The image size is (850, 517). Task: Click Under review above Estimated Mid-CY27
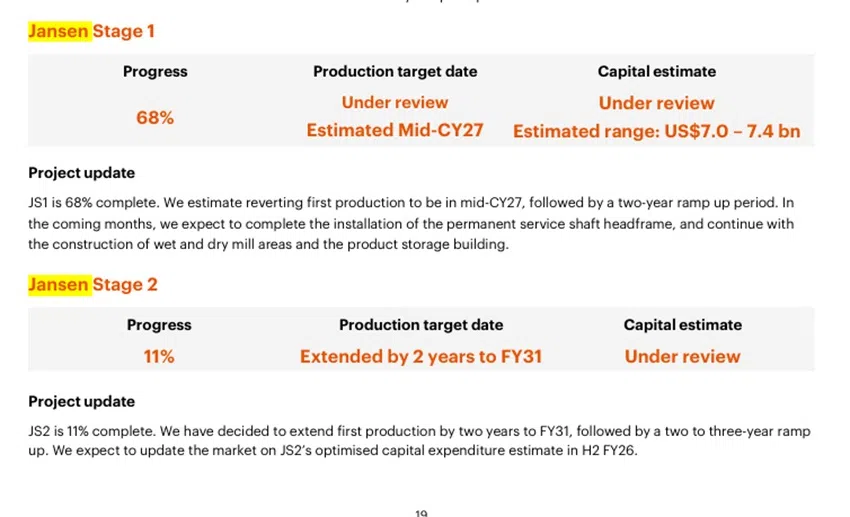pyautogui.click(x=395, y=102)
